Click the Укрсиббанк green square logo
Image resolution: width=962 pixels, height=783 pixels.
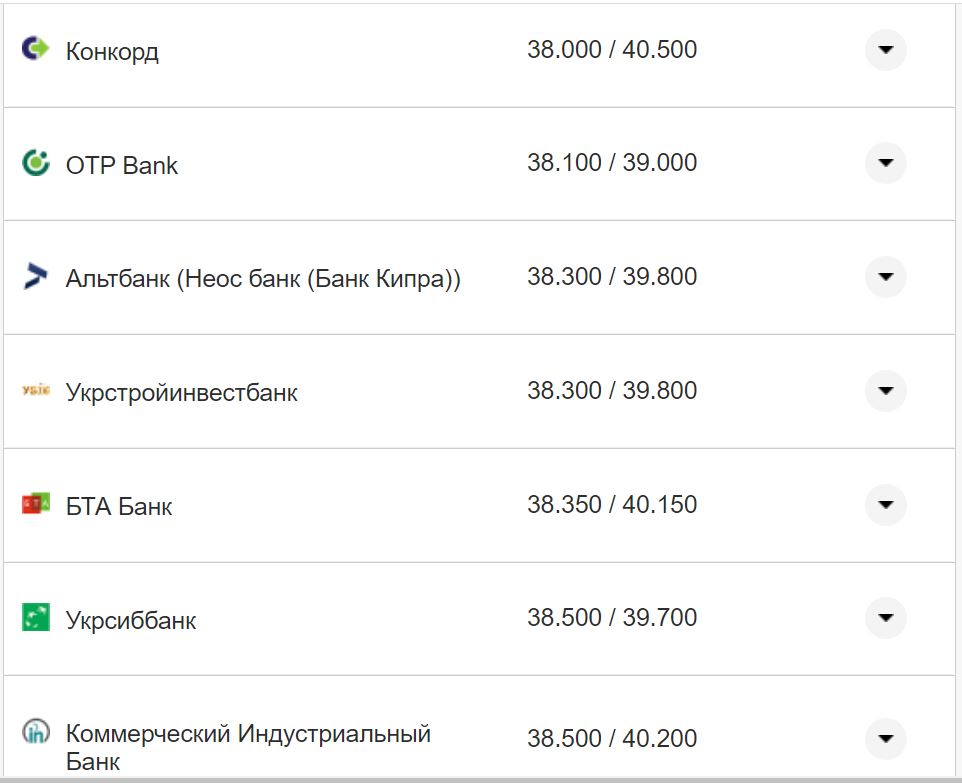pos(36,618)
